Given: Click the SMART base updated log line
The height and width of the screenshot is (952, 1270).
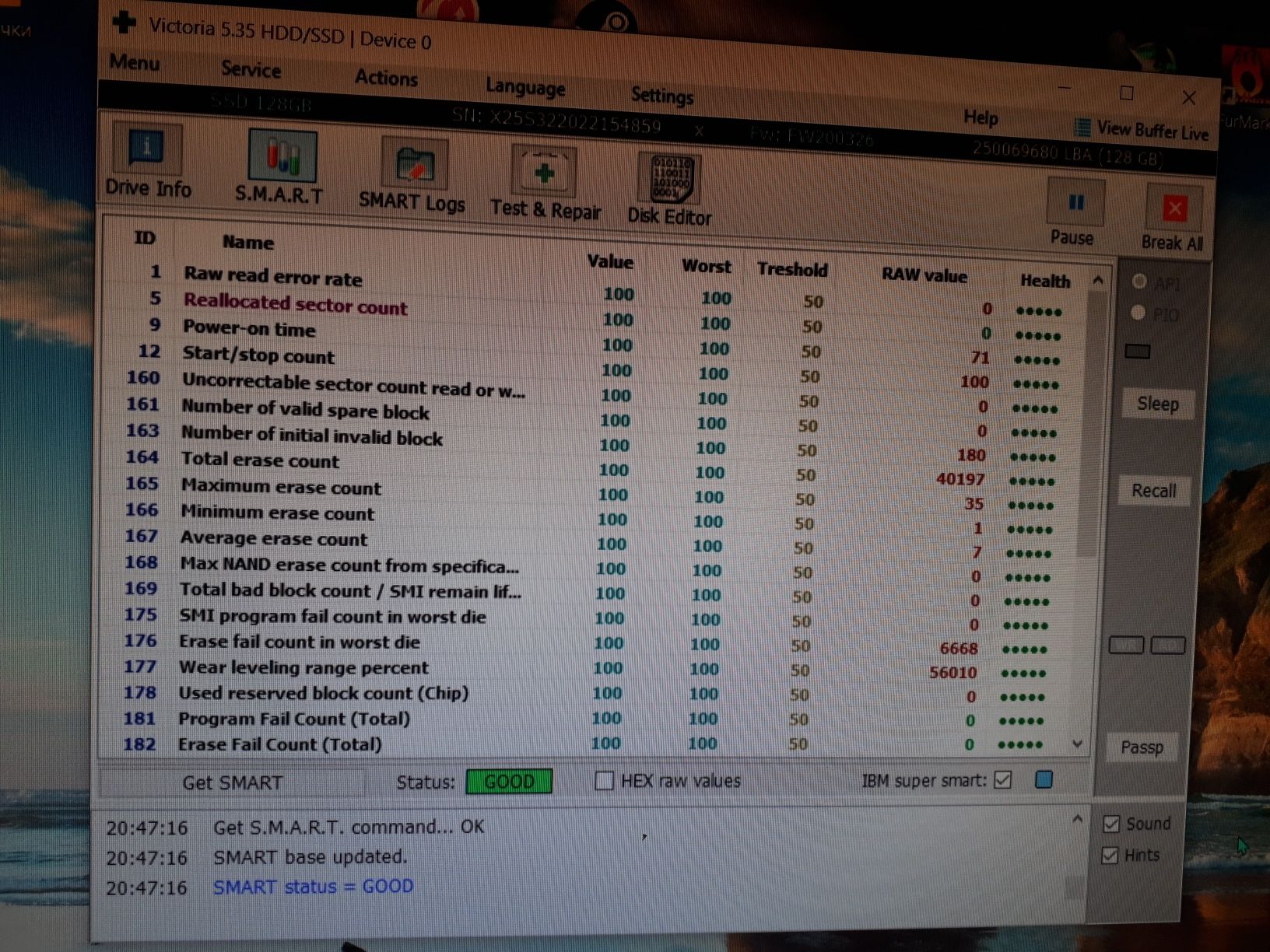Looking at the screenshot, I should coord(310,857).
